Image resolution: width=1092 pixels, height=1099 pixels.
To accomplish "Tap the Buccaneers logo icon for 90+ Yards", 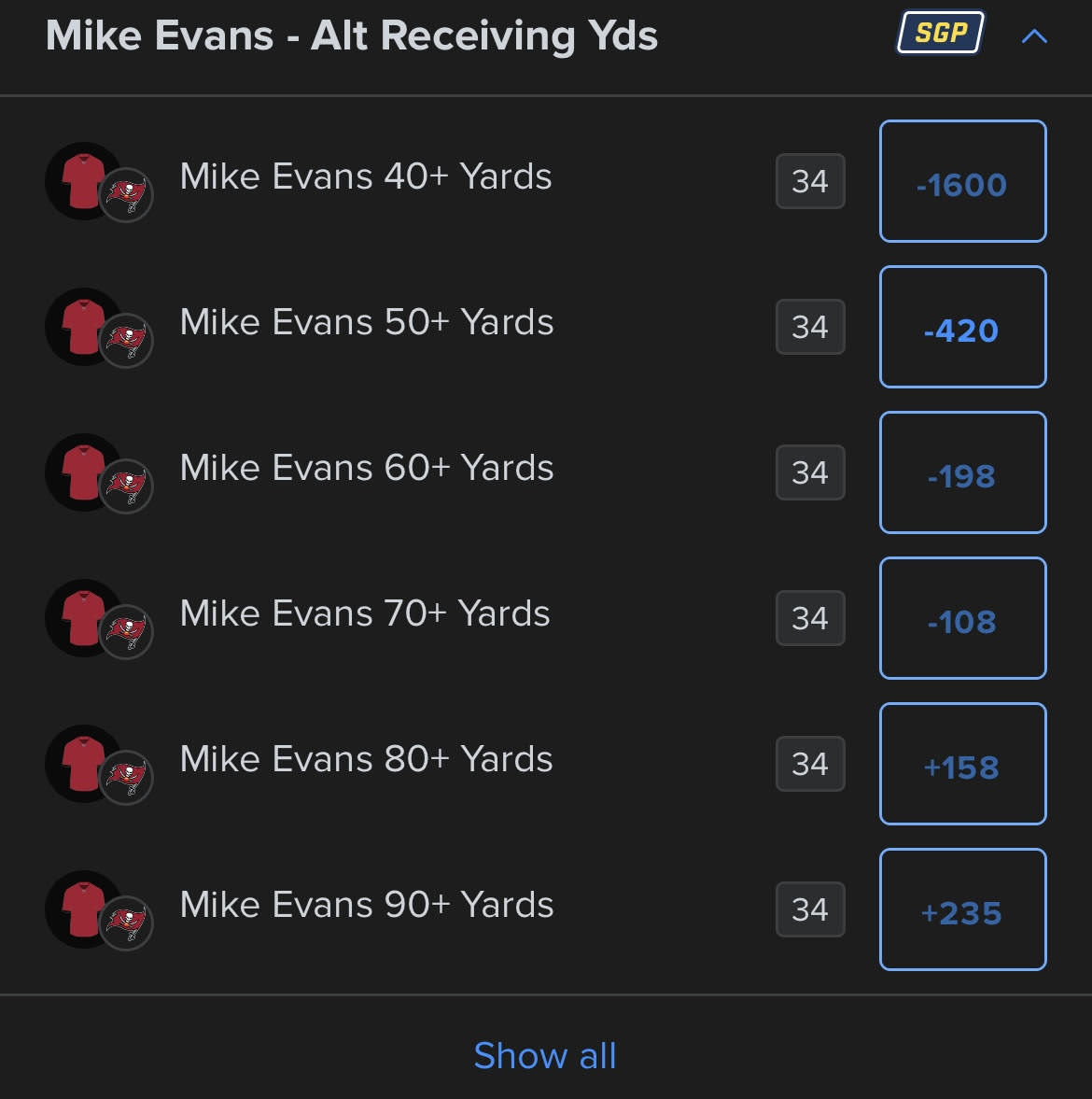I will tap(126, 923).
